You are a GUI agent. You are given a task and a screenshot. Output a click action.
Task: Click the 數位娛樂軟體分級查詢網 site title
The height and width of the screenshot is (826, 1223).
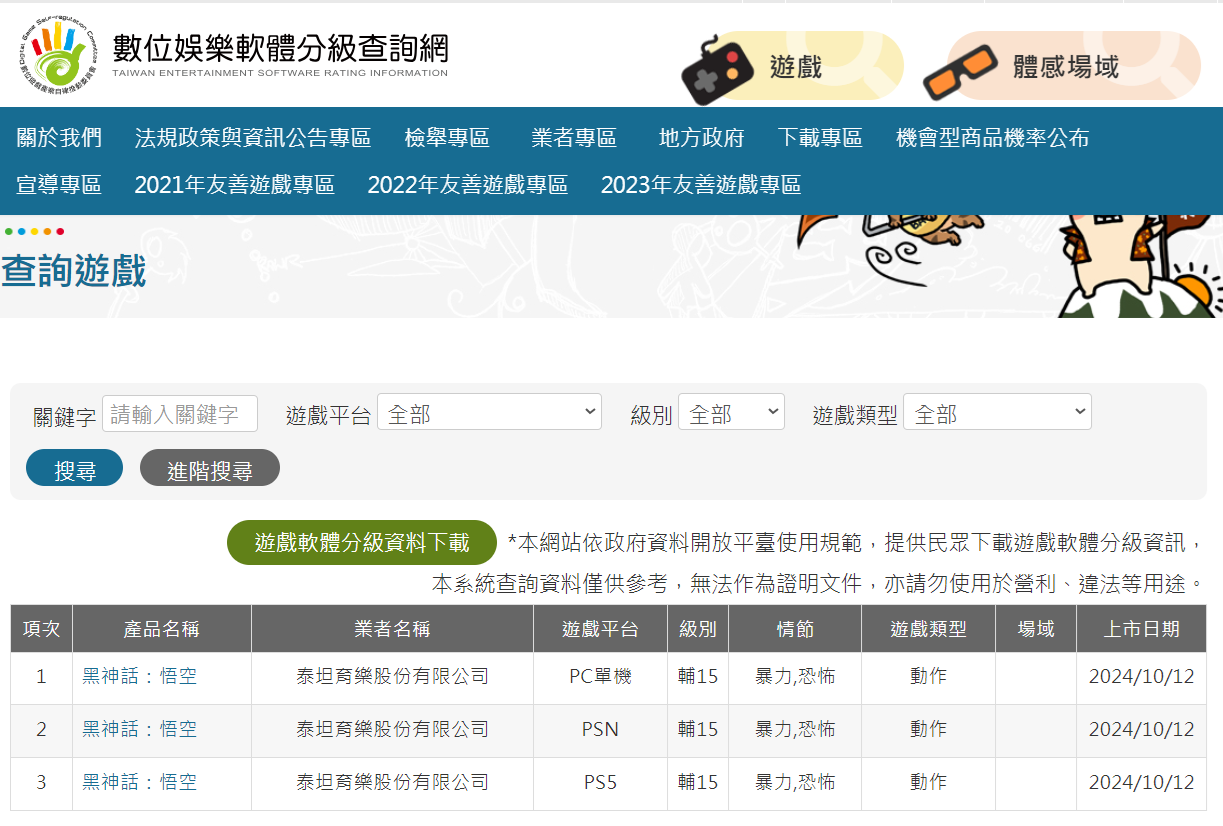[x=280, y=48]
